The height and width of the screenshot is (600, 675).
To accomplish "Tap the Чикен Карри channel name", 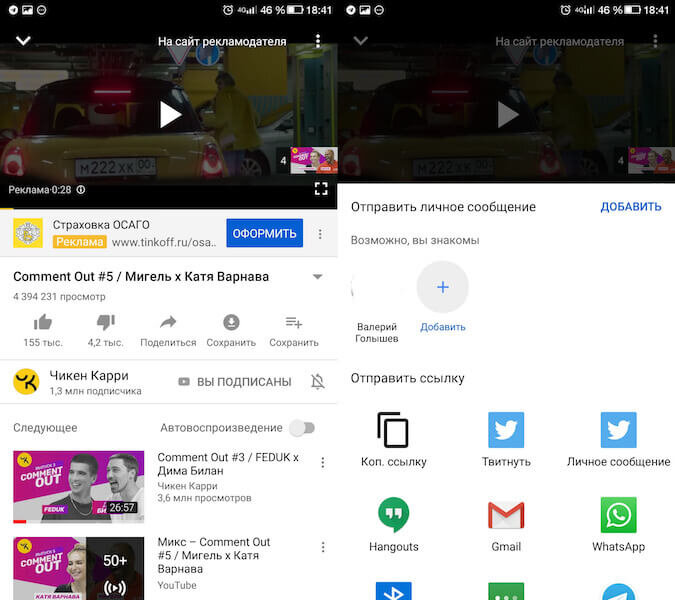I will (89, 376).
